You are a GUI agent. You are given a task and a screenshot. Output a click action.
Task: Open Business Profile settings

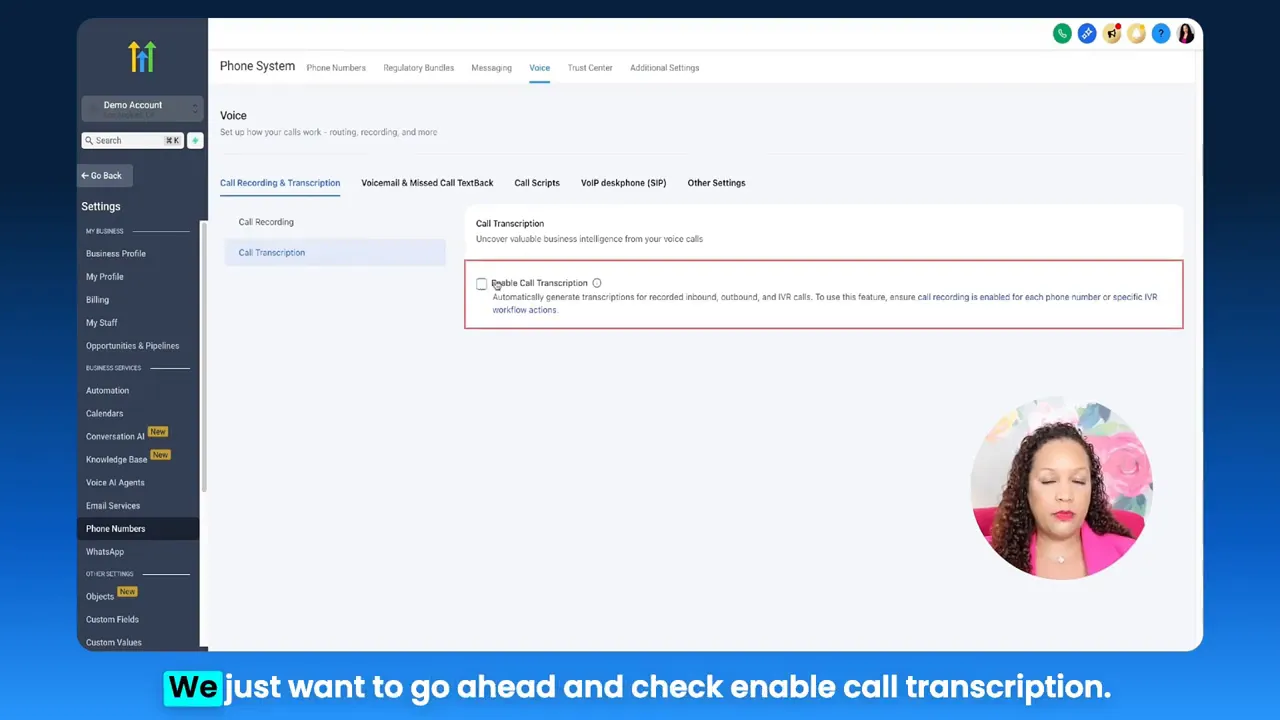[116, 254]
